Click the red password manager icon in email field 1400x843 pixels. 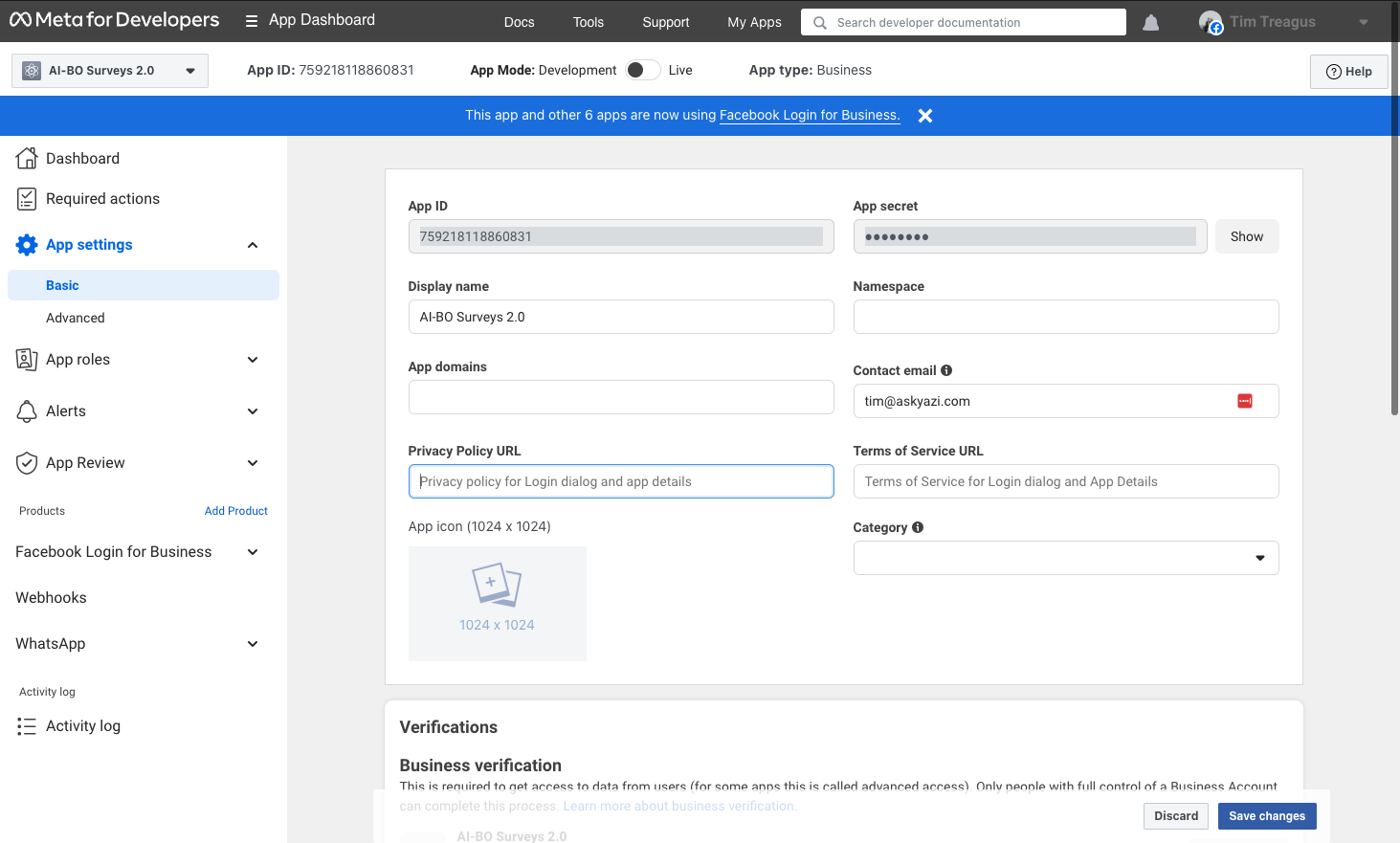click(x=1245, y=401)
